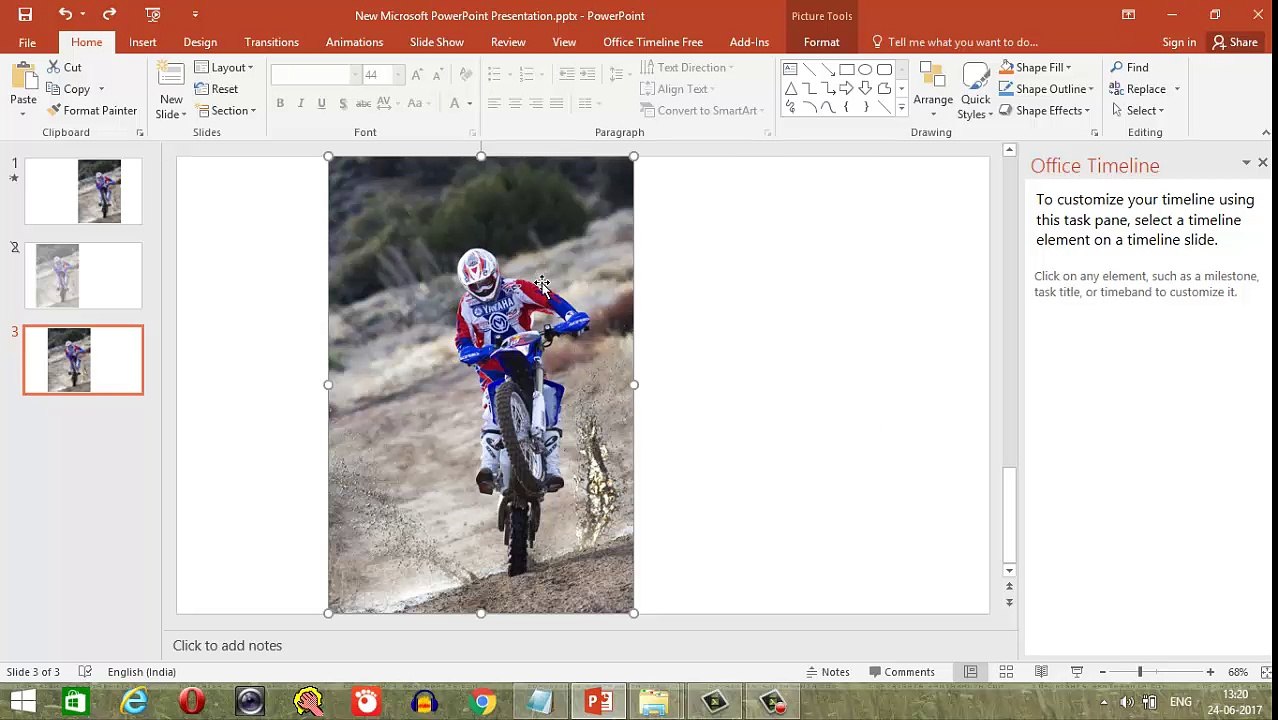The width and height of the screenshot is (1278, 720).
Task: Launch PowerPoint from the Windows taskbar
Action: coord(599,701)
